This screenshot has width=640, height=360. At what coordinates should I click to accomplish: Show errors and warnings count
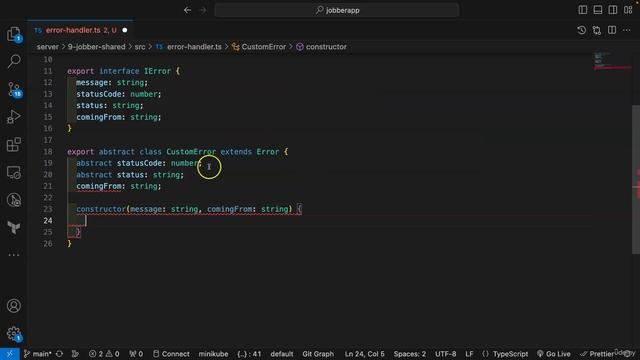click(104, 354)
